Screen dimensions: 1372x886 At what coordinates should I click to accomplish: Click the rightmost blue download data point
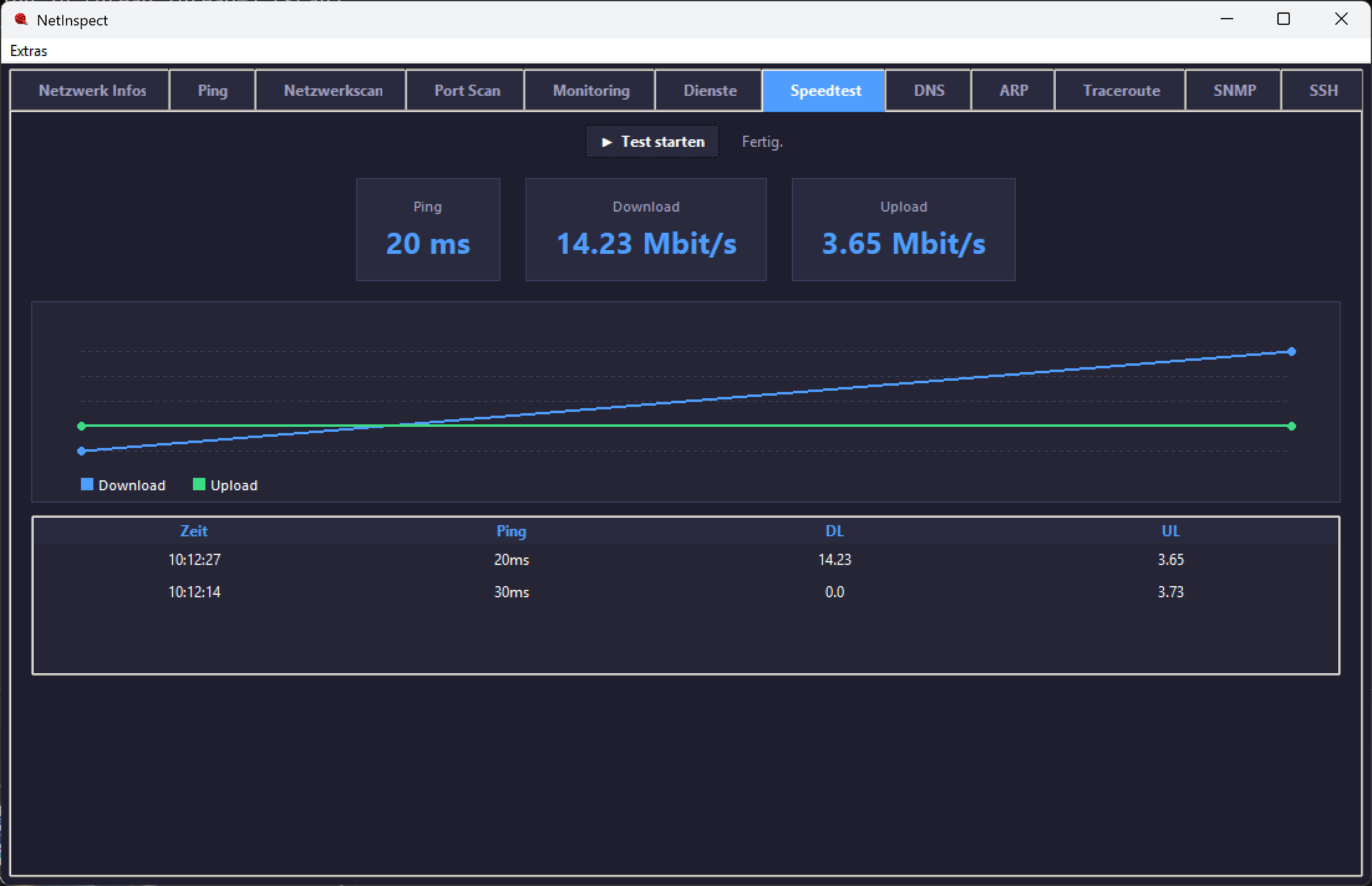[1292, 352]
